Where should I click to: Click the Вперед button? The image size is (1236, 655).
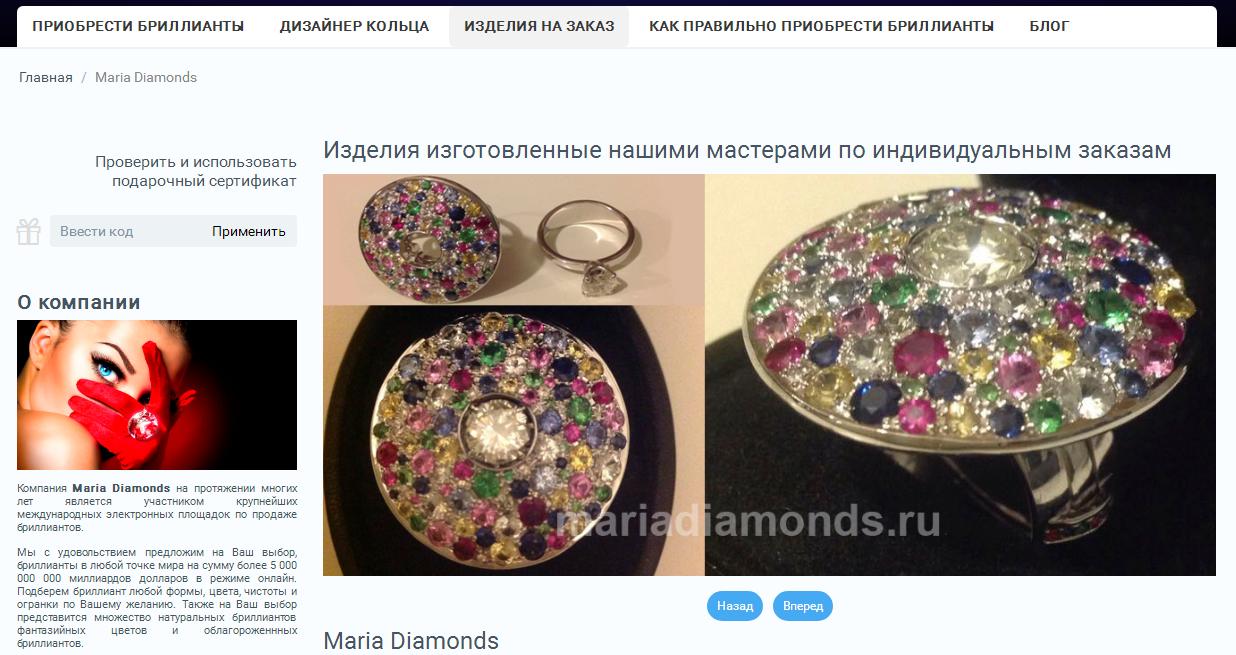803,606
